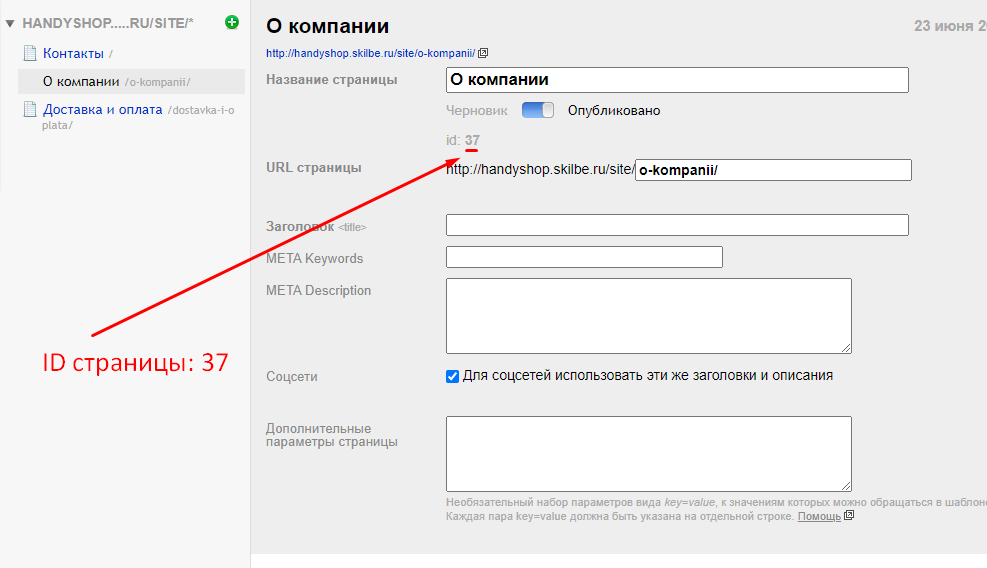Toggle the Черновик / Опубликовано switch
The width and height of the screenshot is (987, 568).
tap(538, 110)
